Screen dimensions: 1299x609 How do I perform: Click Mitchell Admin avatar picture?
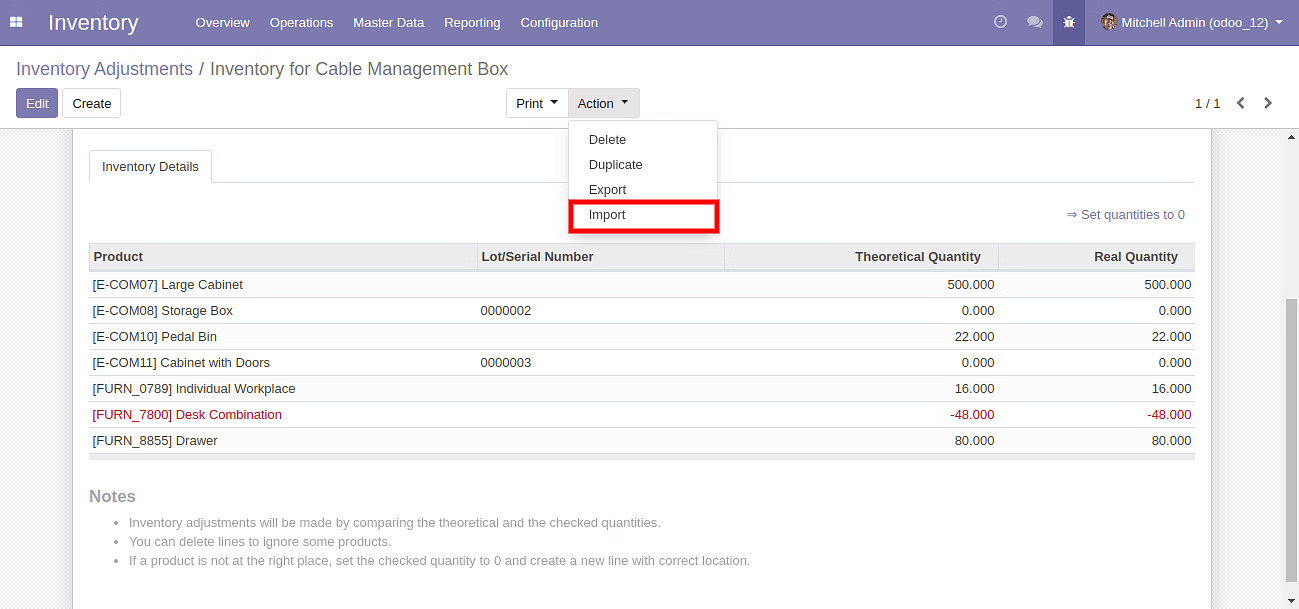click(1108, 22)
